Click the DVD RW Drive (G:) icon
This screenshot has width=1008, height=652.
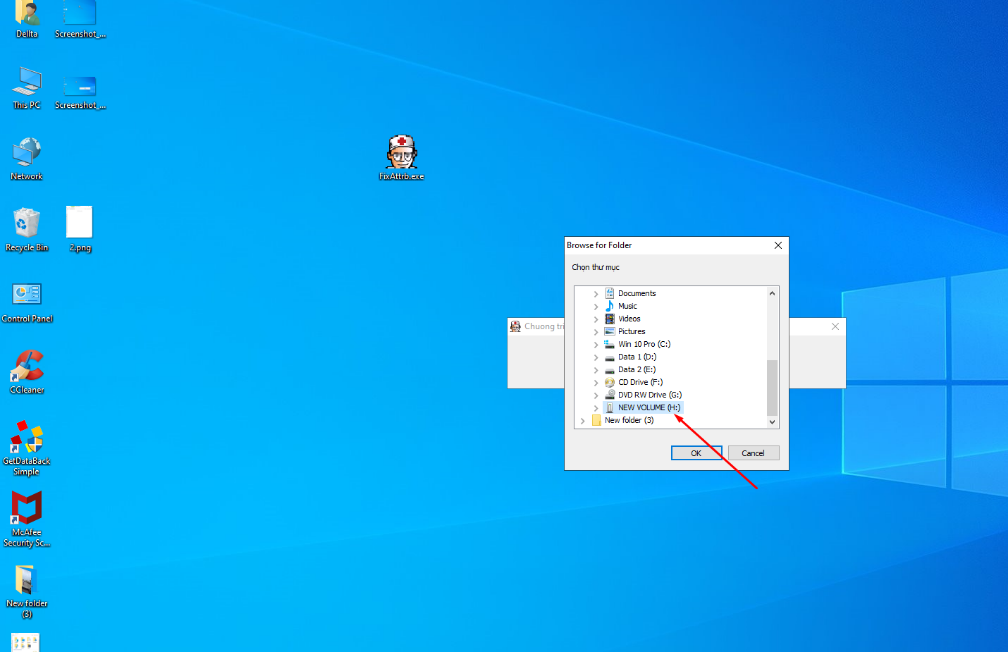click(x=609, y=395)
